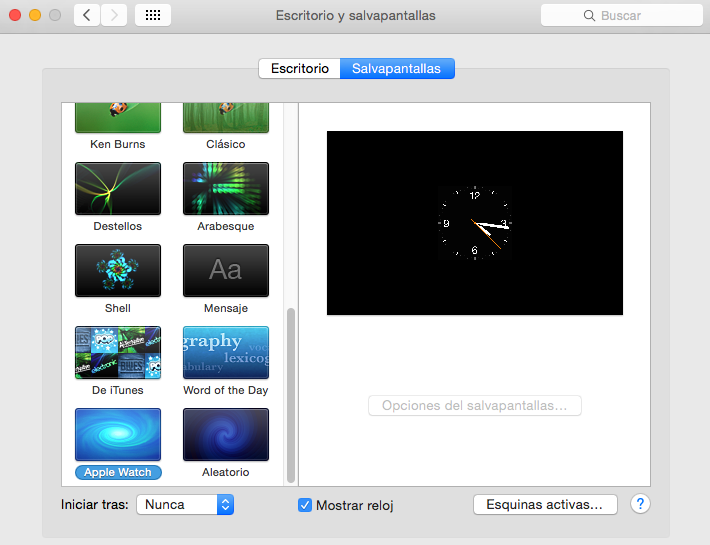Screen dimensions: 710x545
Task: Choose the Aleatorio screensaver thumbnail
Action: [x=226, y=435]
